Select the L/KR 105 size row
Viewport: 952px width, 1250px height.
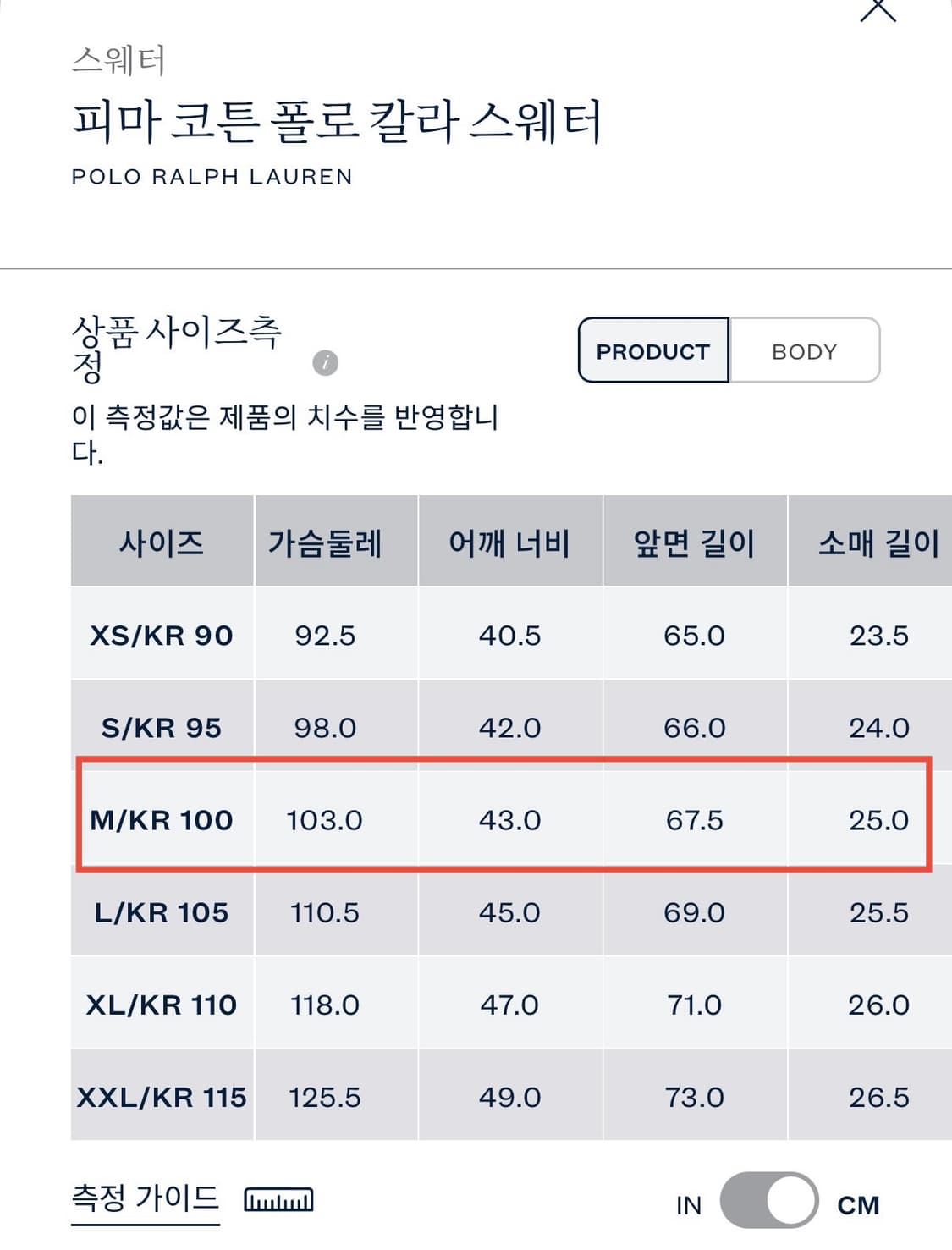point(162,912)
